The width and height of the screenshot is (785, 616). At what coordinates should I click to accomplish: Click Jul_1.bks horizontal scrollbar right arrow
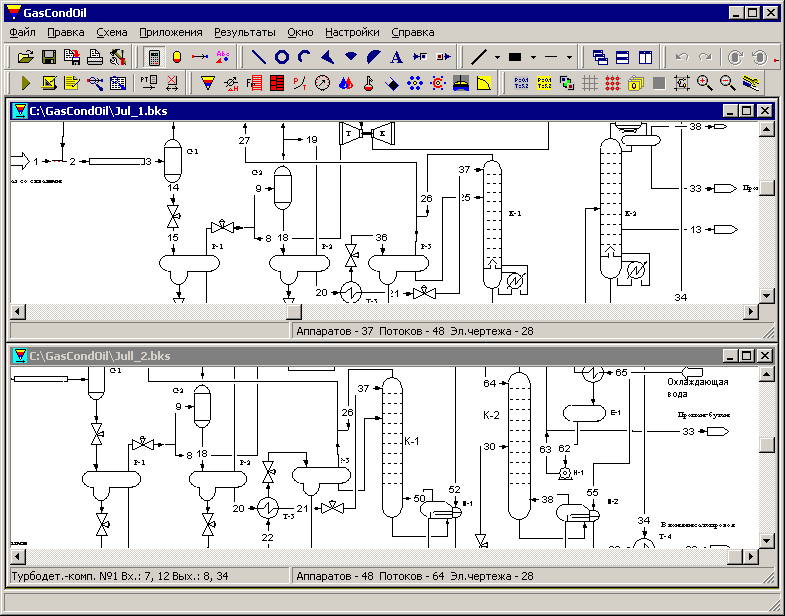(x=750, y=312)
